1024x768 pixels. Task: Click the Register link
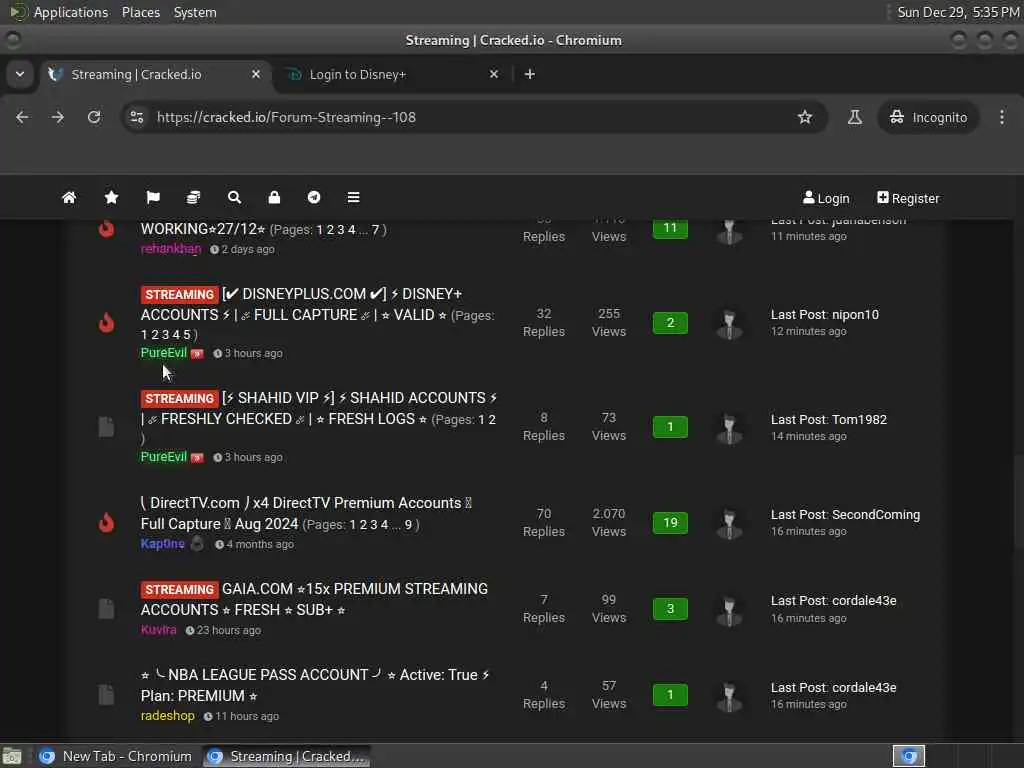click(x=908, y=198)
